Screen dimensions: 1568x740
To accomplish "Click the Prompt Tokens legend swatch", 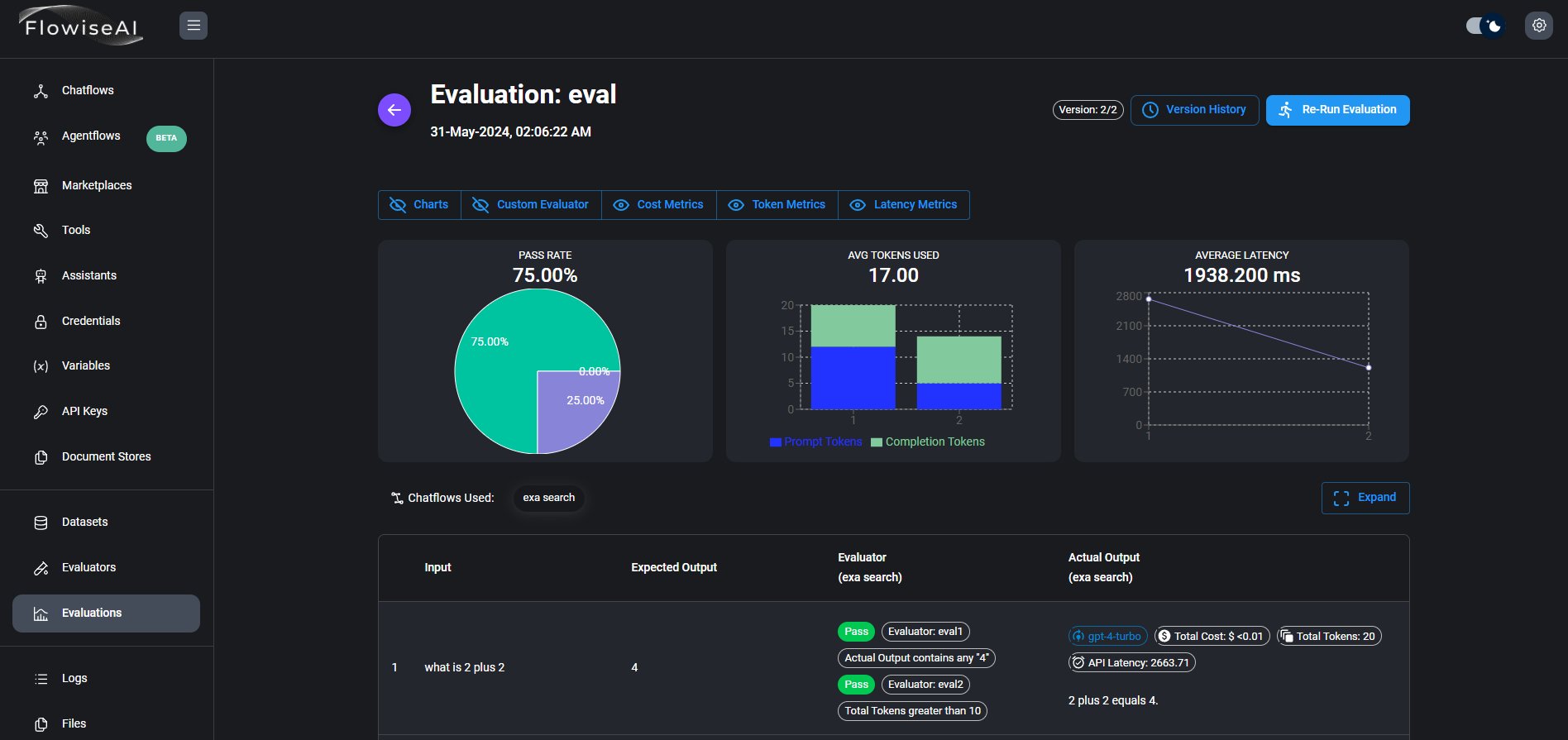I will pyautogui.click(x=775, y=442).
